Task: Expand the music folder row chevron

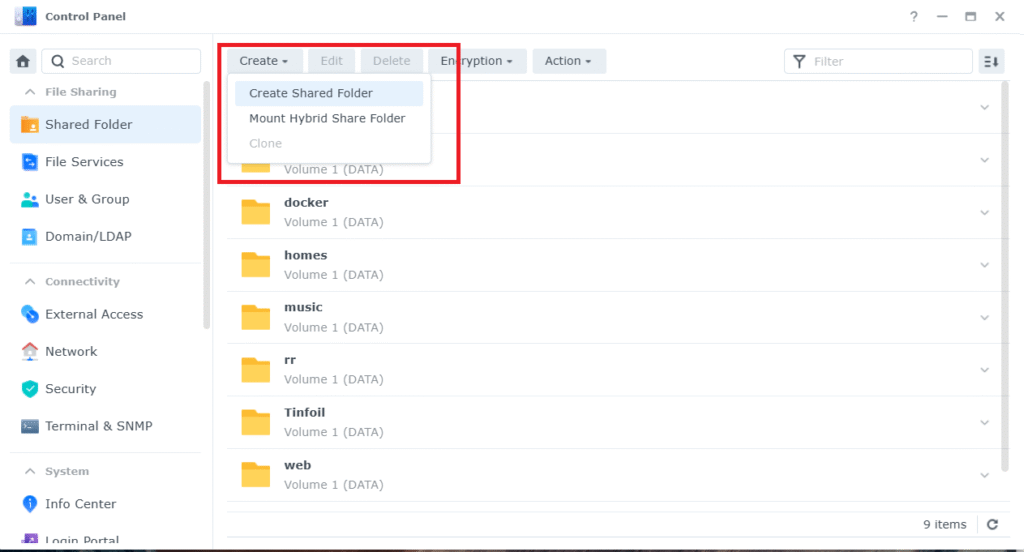Action: point(984,317)
